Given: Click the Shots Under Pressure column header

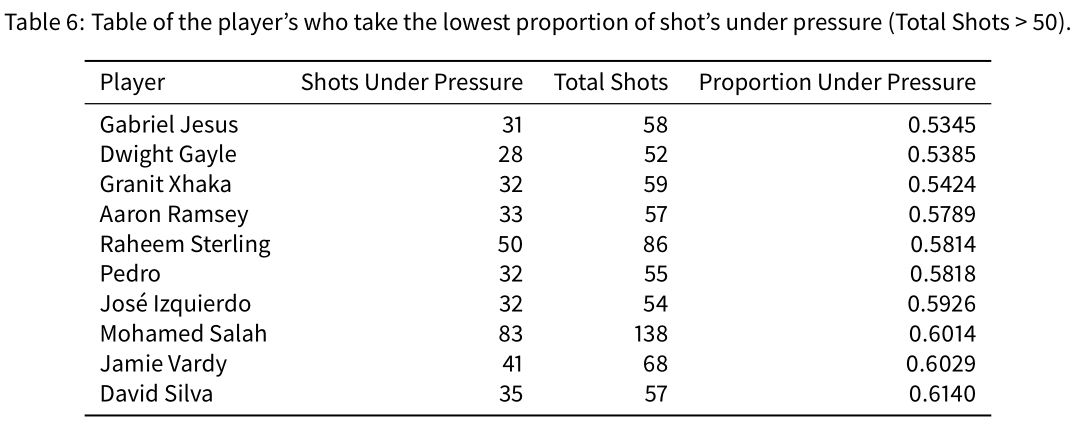Looking at the screenshot, I should [412, 83].
